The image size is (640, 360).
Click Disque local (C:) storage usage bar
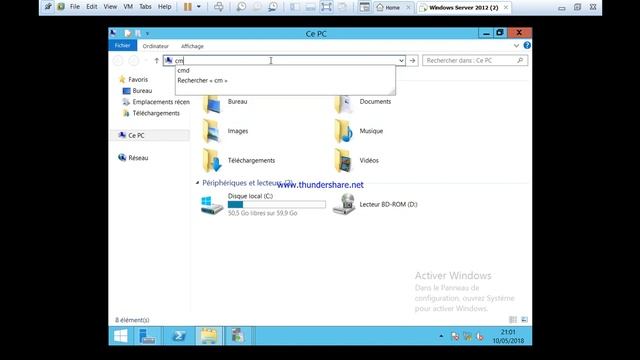pyautogui.click(x=277, y=204)
